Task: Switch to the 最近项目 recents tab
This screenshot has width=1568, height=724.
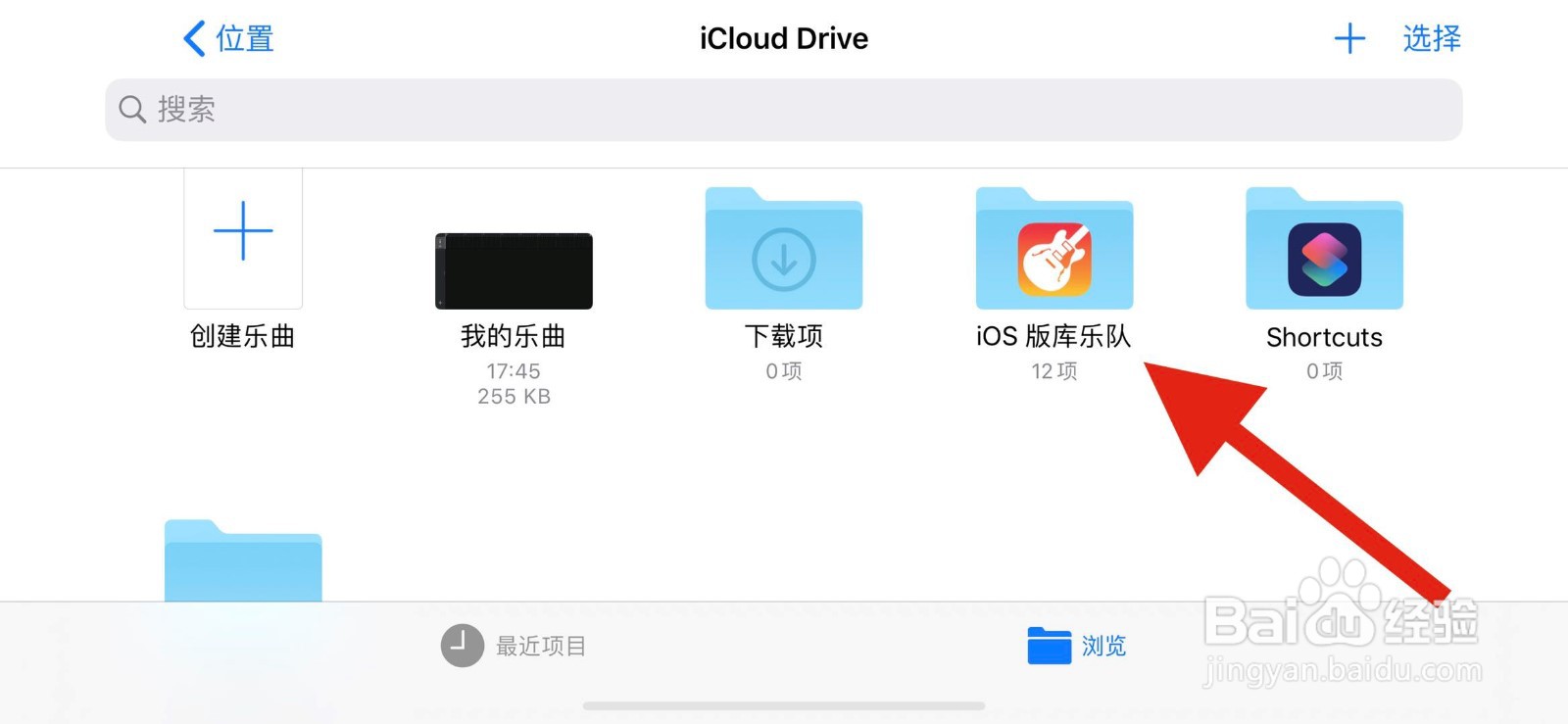Action: click(x=514, y=647)
